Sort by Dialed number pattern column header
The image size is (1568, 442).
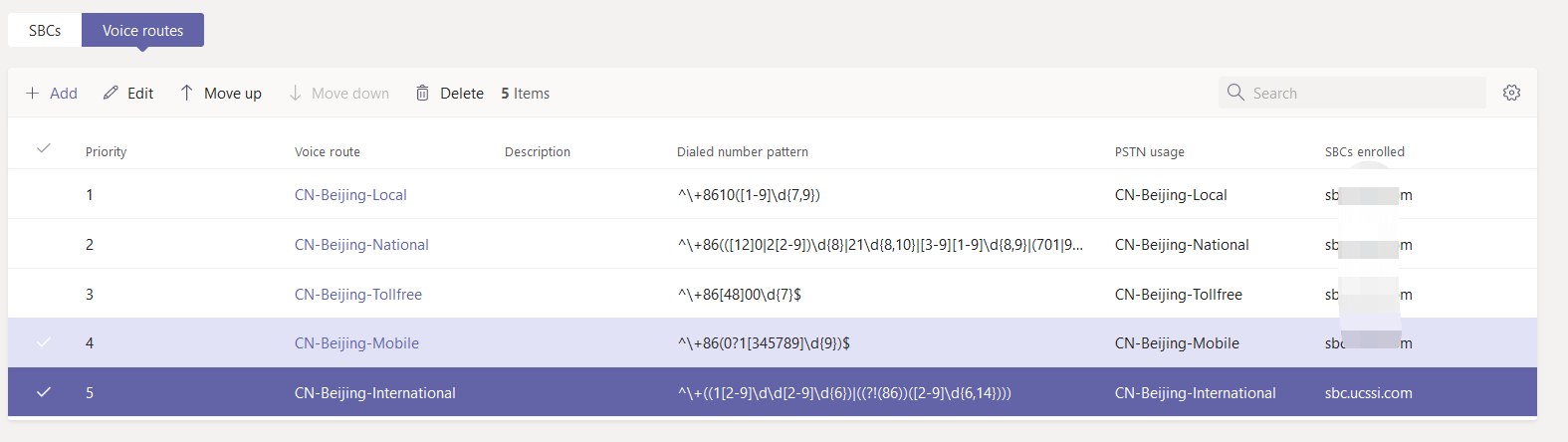(x=743, y=151)
